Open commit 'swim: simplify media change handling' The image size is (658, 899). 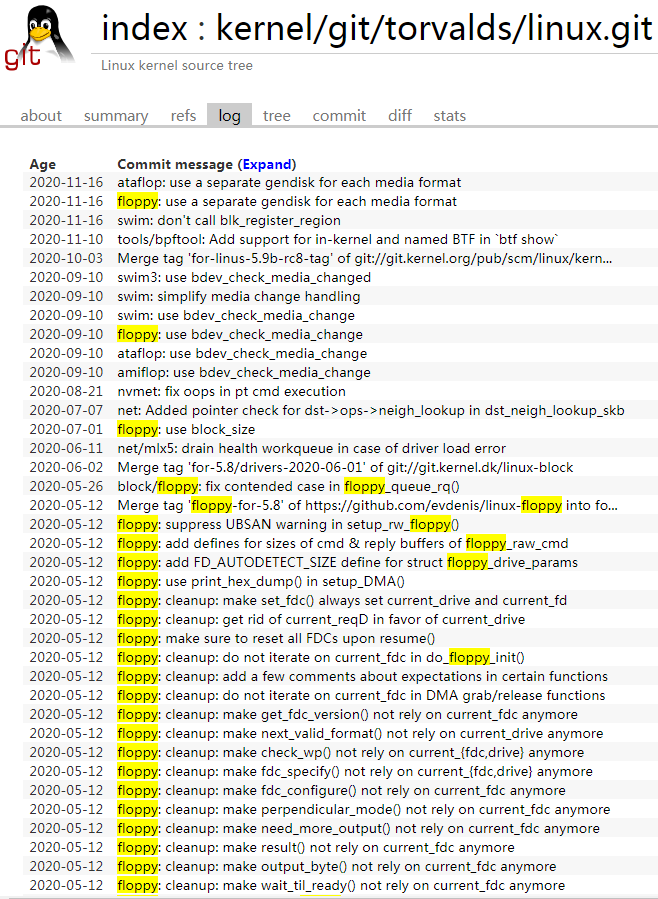(239, 296)
